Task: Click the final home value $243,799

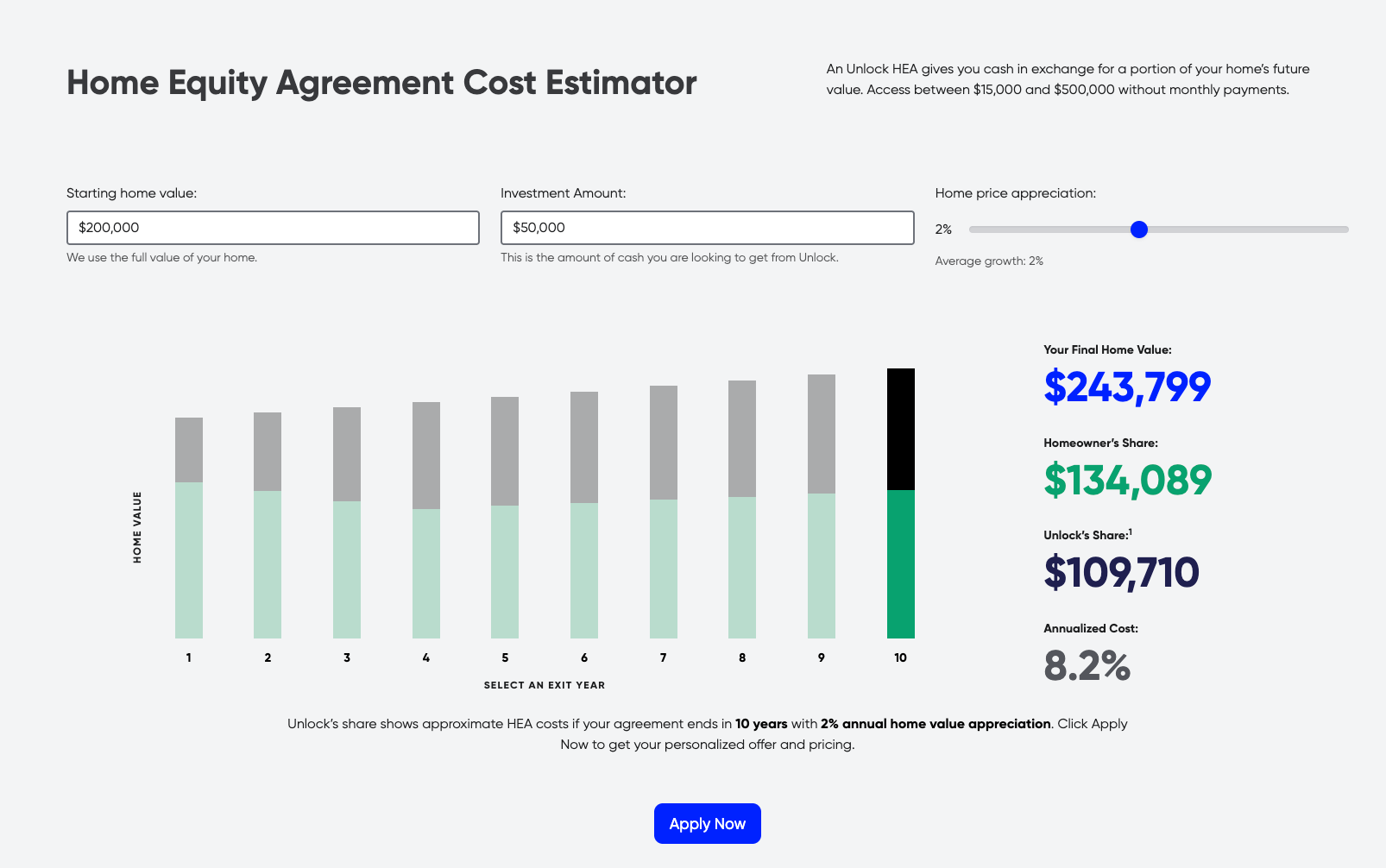Action: point(1127,387)
